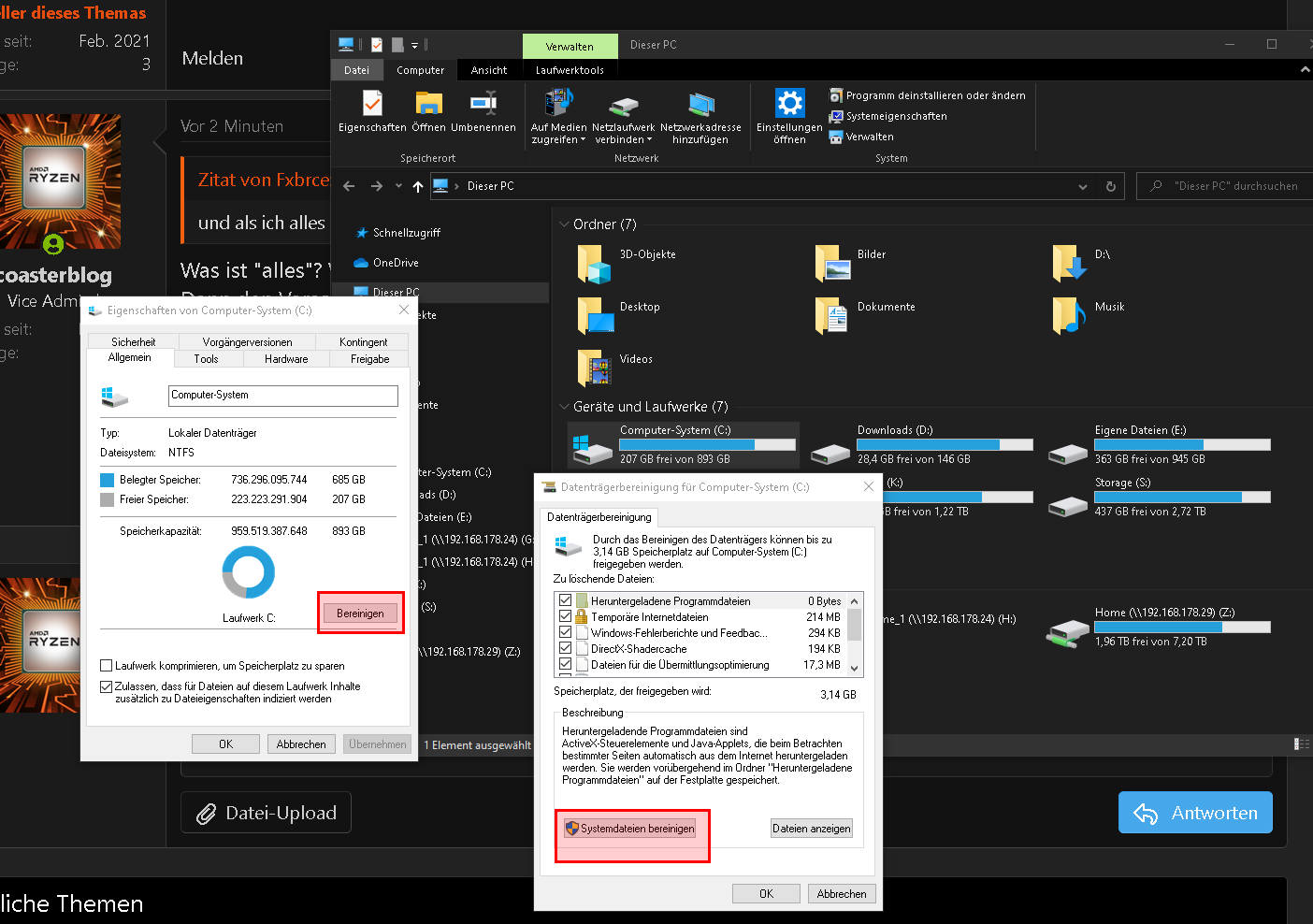Collapse the Explorer ribbon with the chevron

click(x=1305, y=70)
